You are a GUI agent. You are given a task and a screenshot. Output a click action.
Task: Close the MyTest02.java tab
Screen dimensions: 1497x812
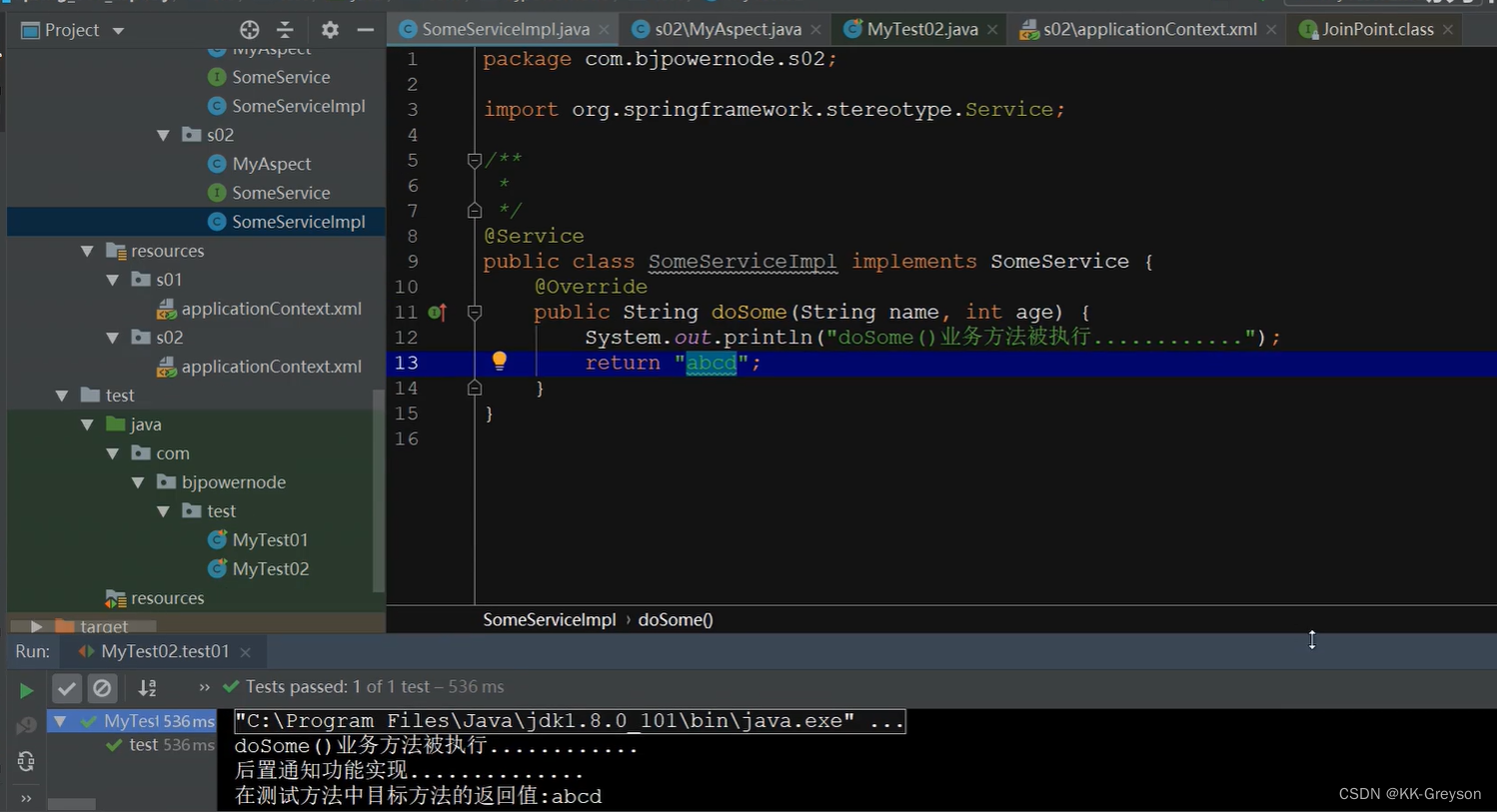coord(992,30)
